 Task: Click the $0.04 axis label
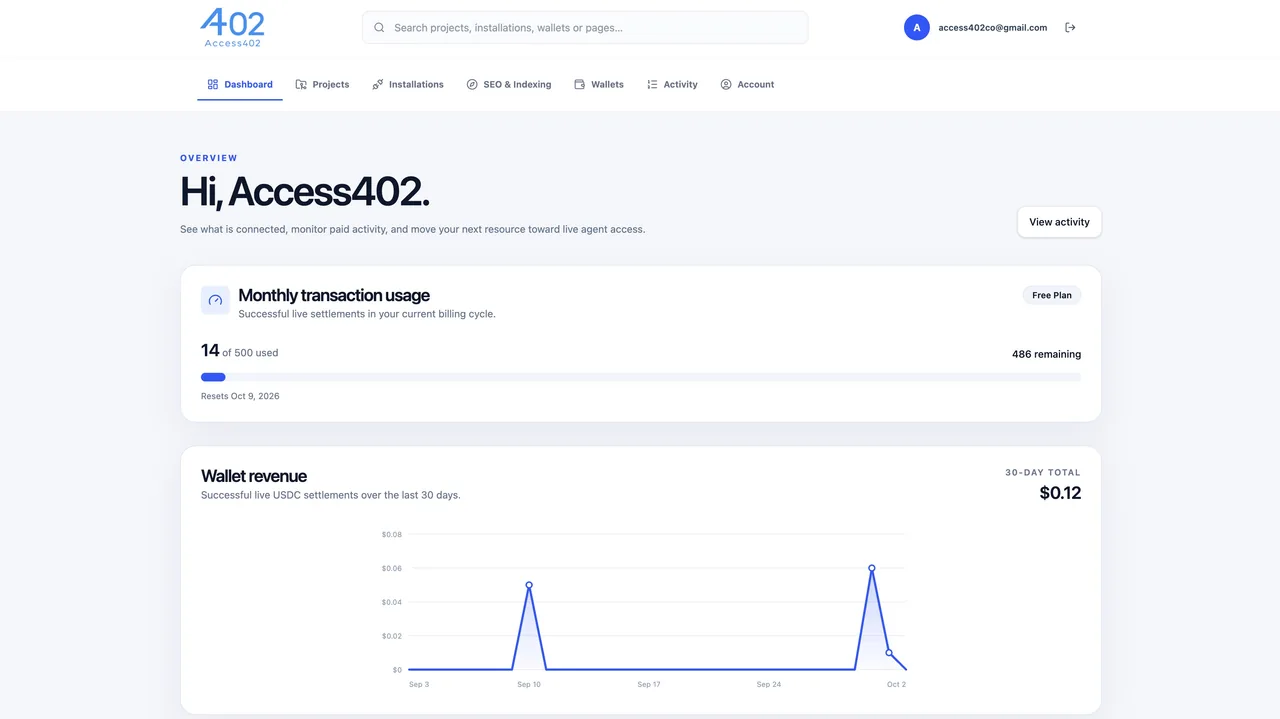tap(391, 602)
